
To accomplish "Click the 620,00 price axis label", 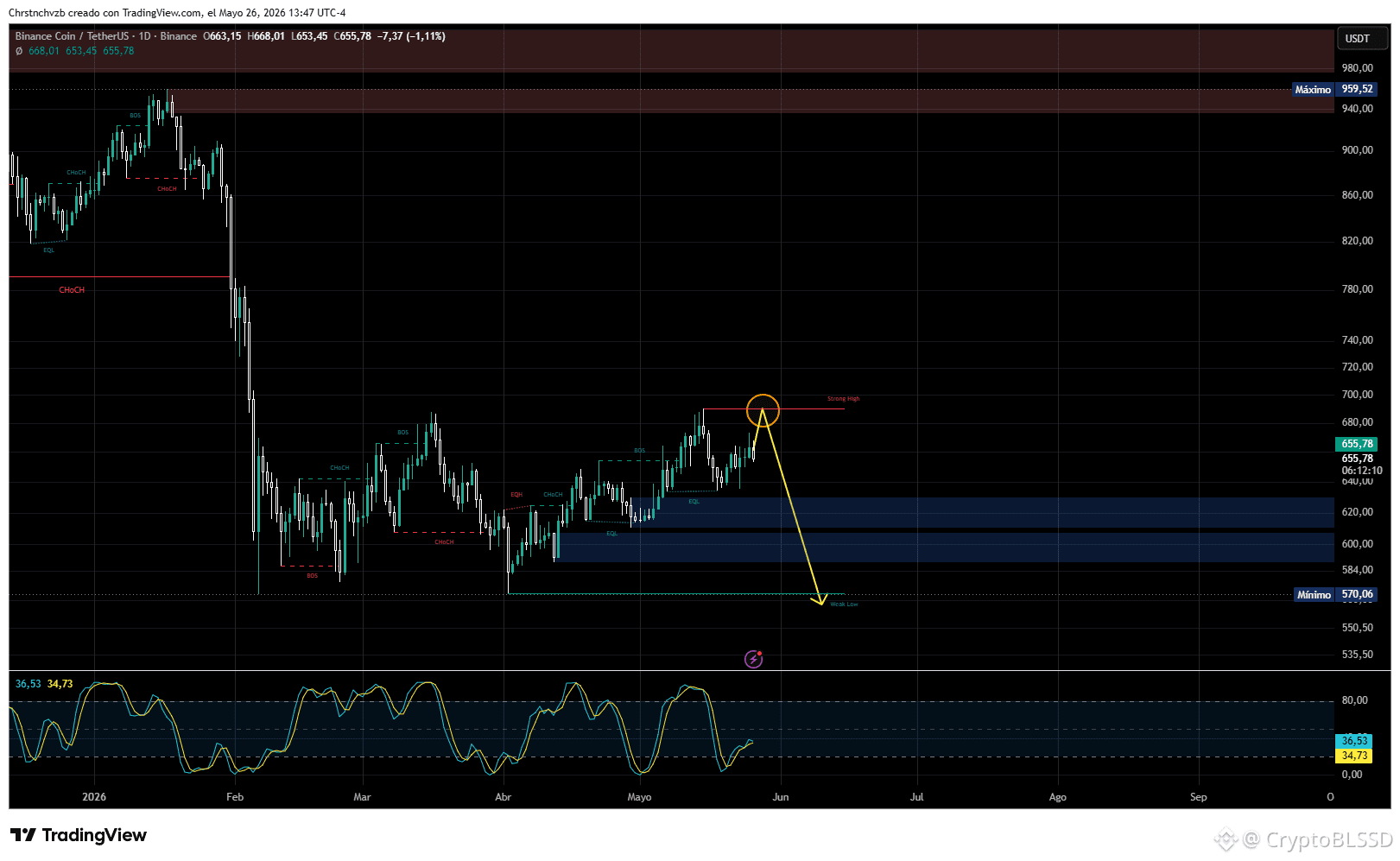I will 1357,512.
